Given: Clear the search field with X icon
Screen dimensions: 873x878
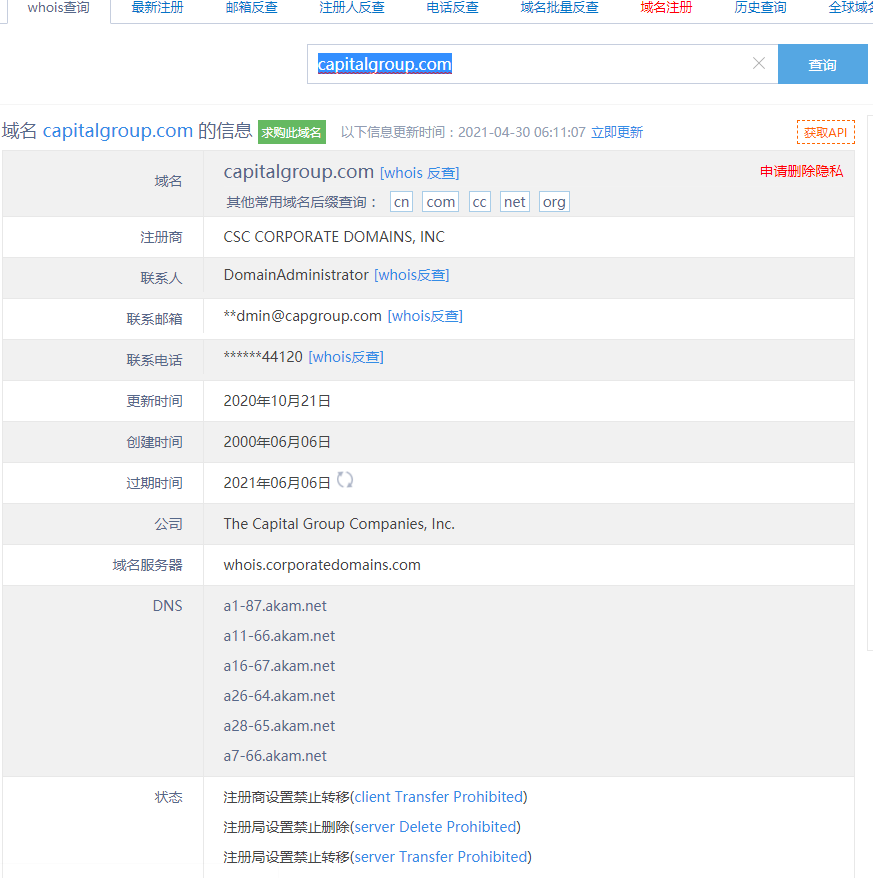Looking at the screenshot, I should 758,64.
